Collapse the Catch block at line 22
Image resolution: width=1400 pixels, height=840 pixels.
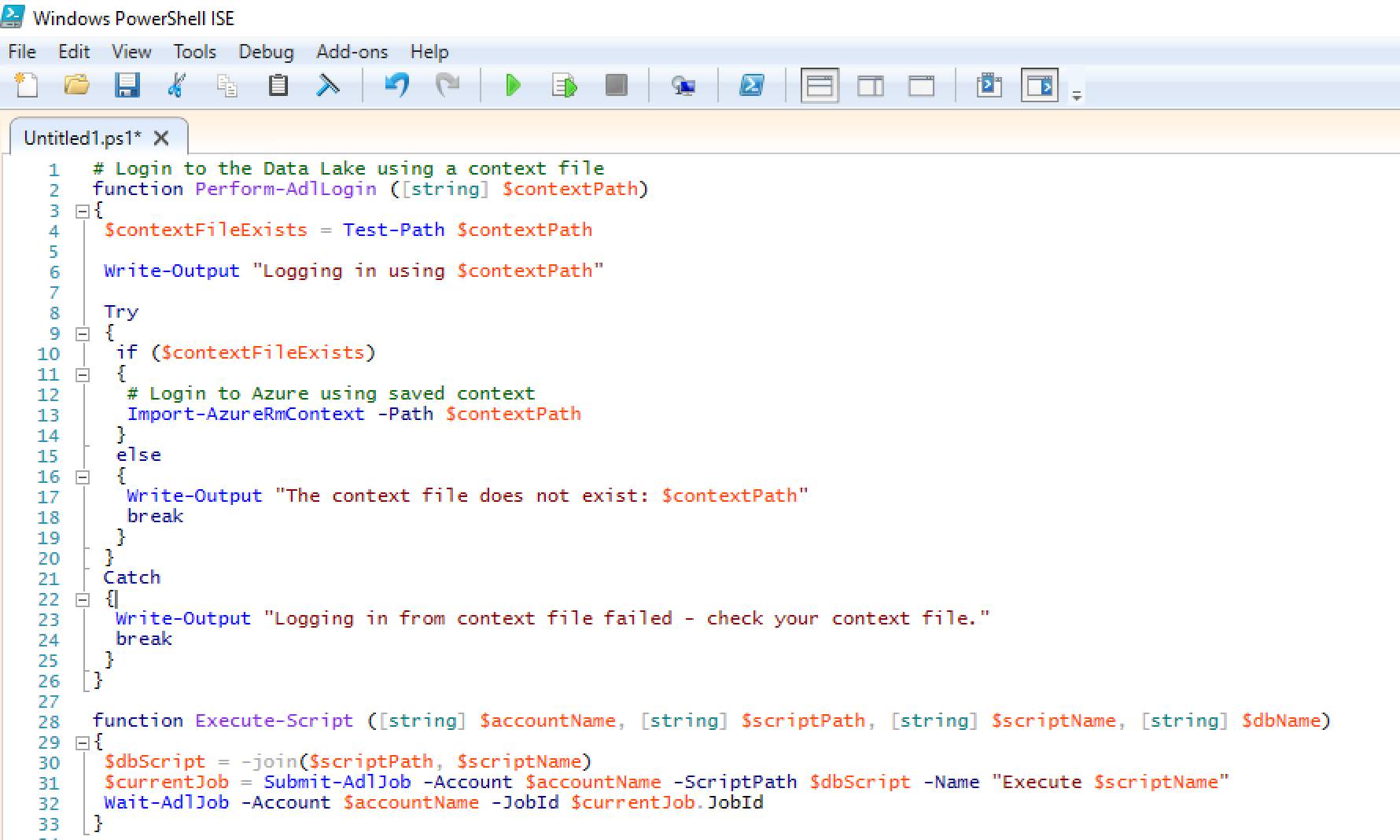tap(82, 599)
